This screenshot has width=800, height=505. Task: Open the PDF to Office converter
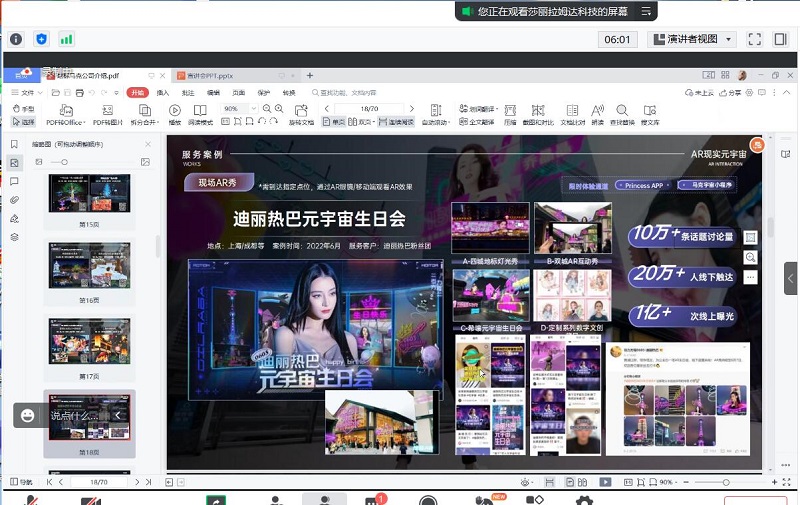tap(66, 115)
